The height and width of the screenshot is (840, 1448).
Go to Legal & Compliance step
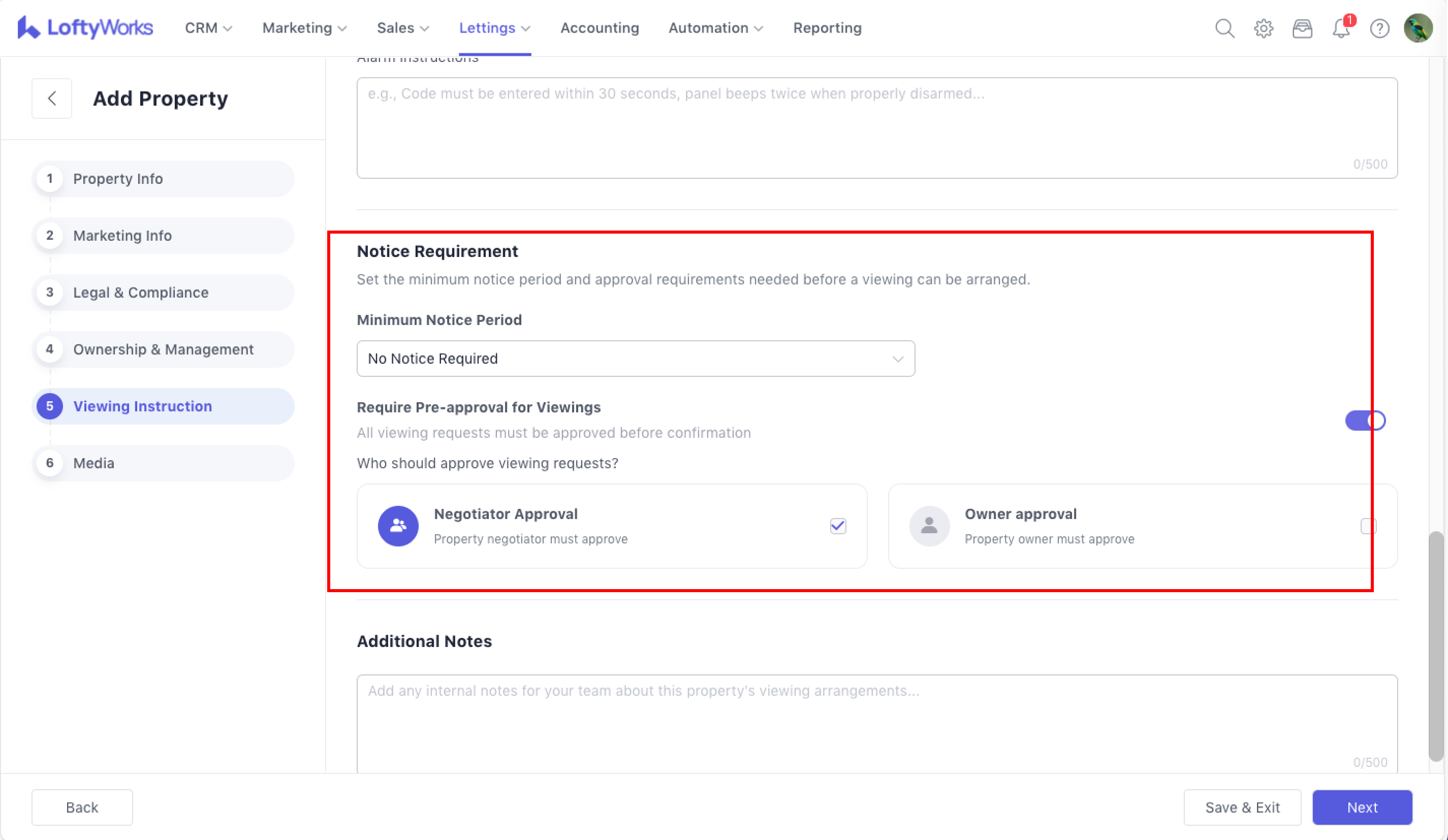(141, 293)
